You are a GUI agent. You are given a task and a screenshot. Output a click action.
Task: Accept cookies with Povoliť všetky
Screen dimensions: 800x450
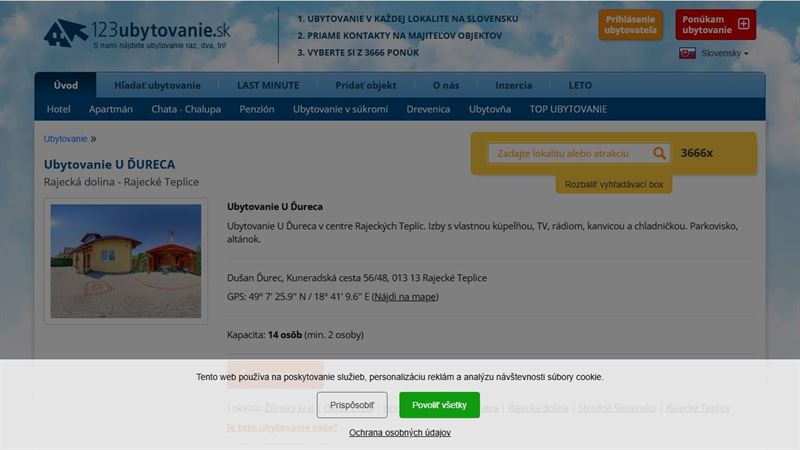(439, 405)
